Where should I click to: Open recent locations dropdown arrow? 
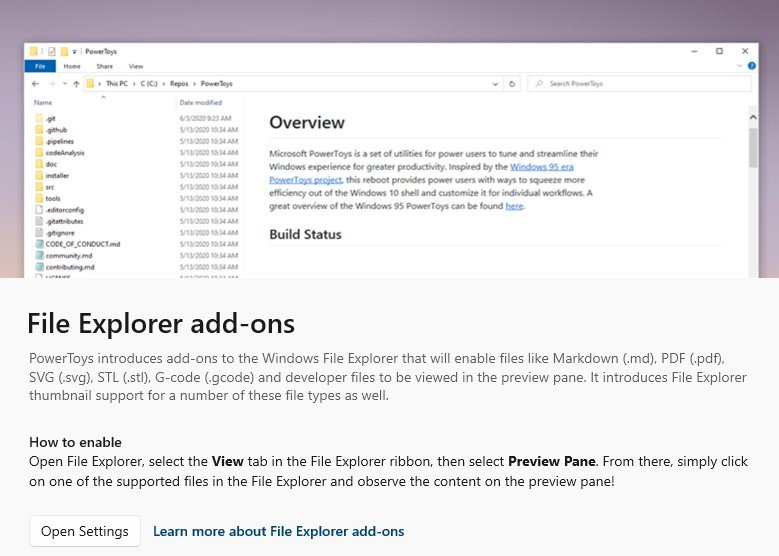[x=65, y=83]
